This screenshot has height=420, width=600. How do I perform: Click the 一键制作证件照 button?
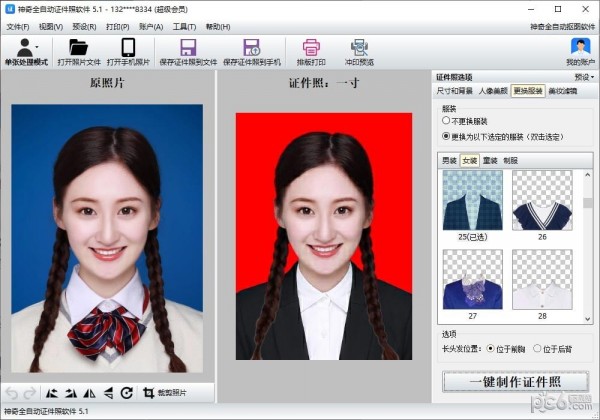[515, 381]
